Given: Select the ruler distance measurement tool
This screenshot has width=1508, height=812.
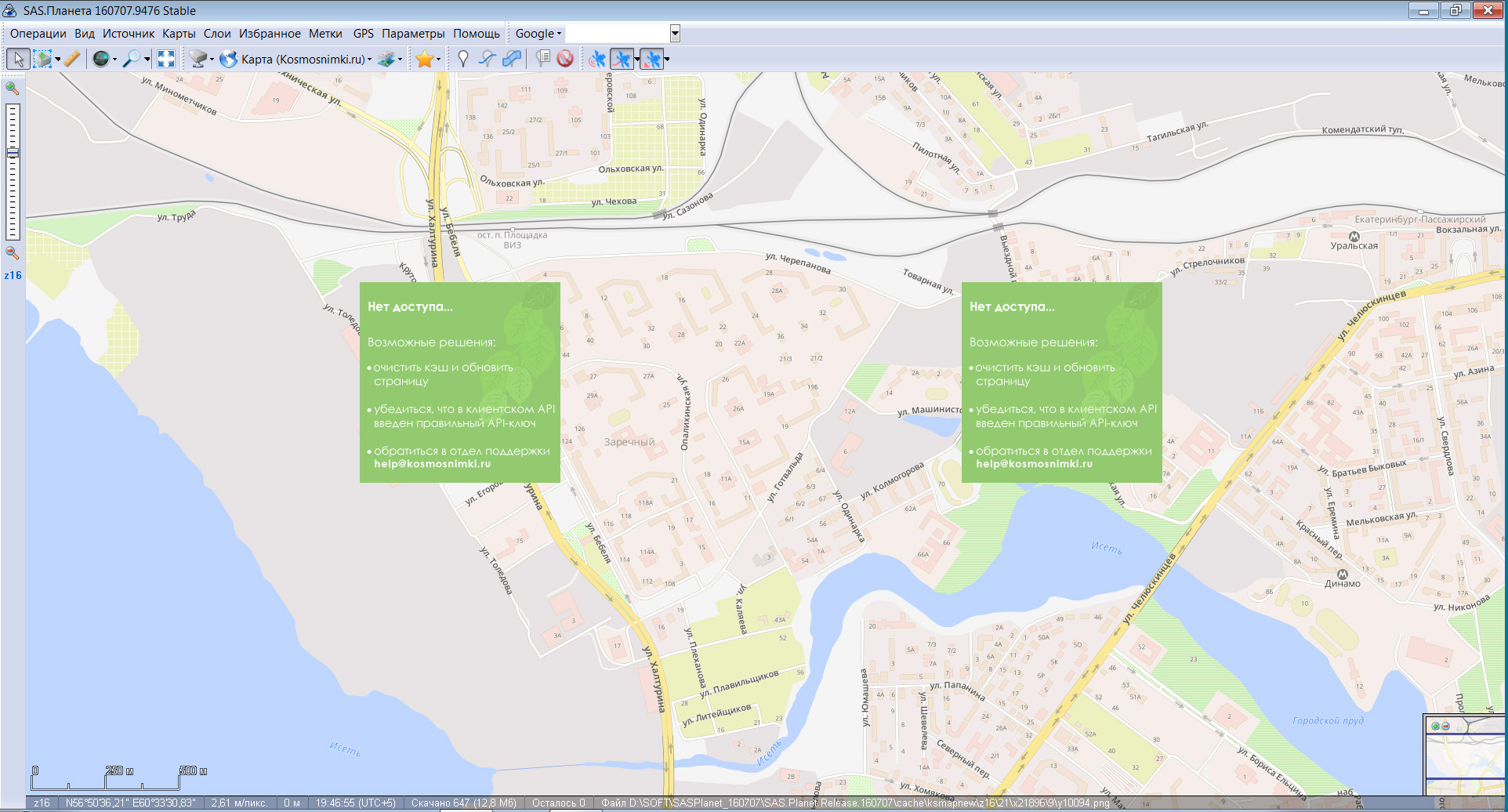Looking at the screenshot, I should (x=72, y=59).
